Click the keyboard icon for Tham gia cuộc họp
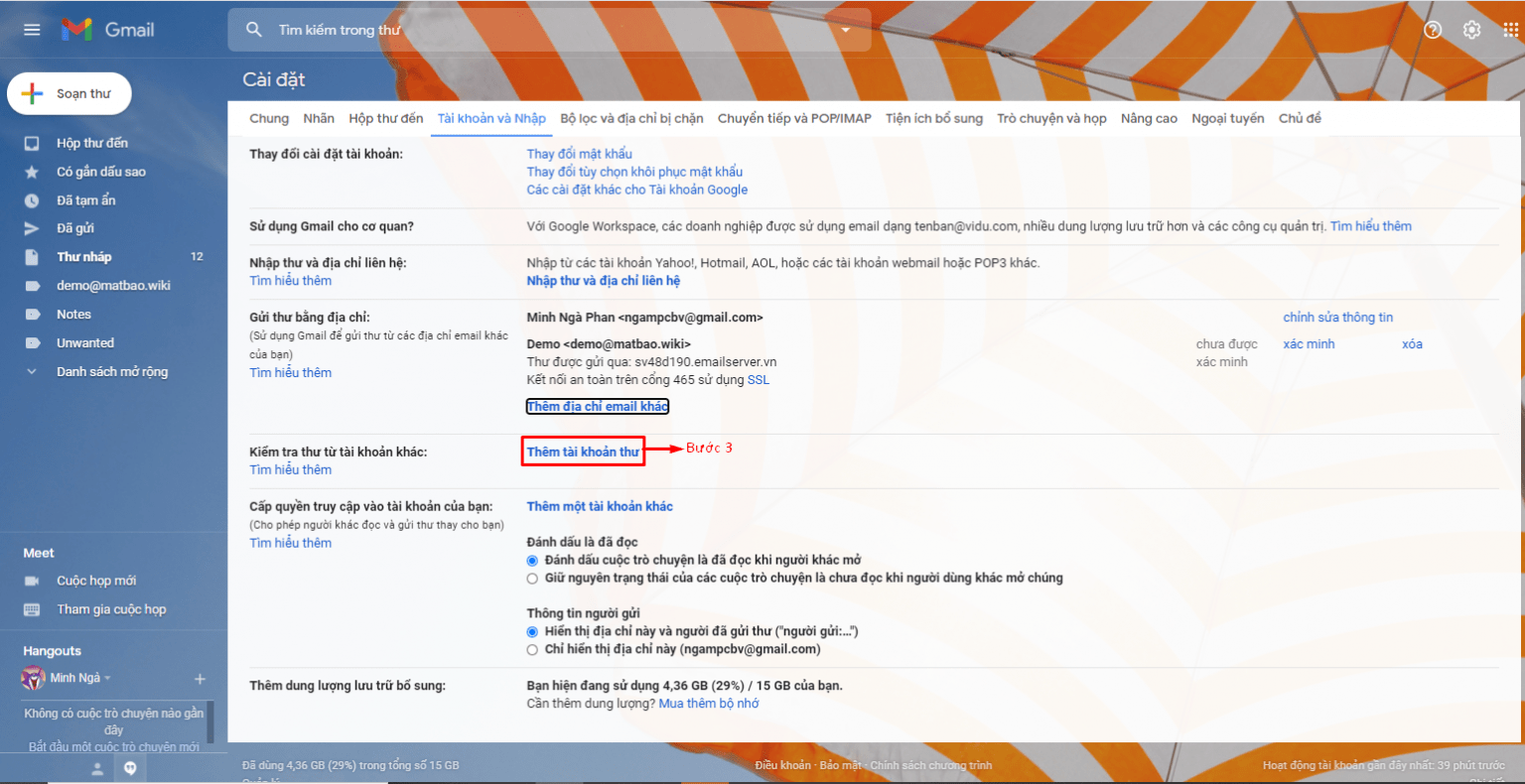The height and width of the screenshot is (784, 1525). (31, 608)
